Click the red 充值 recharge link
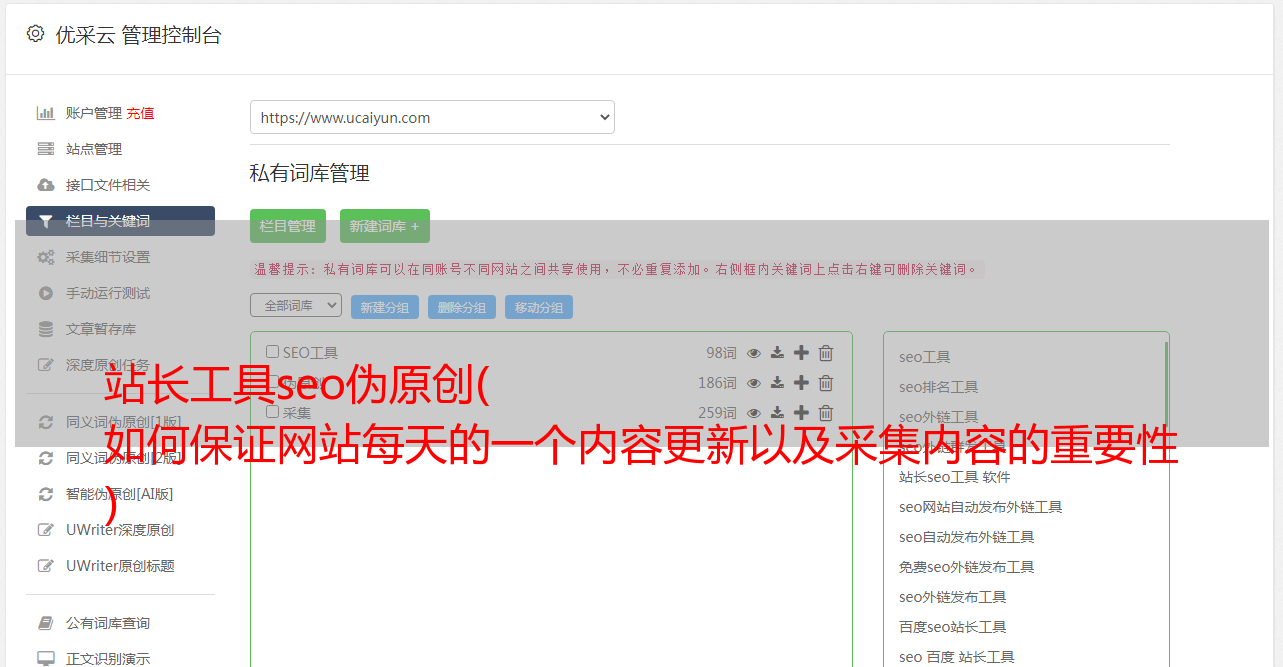Viewport: 1283px width, 667px height. tap(140, 113)
